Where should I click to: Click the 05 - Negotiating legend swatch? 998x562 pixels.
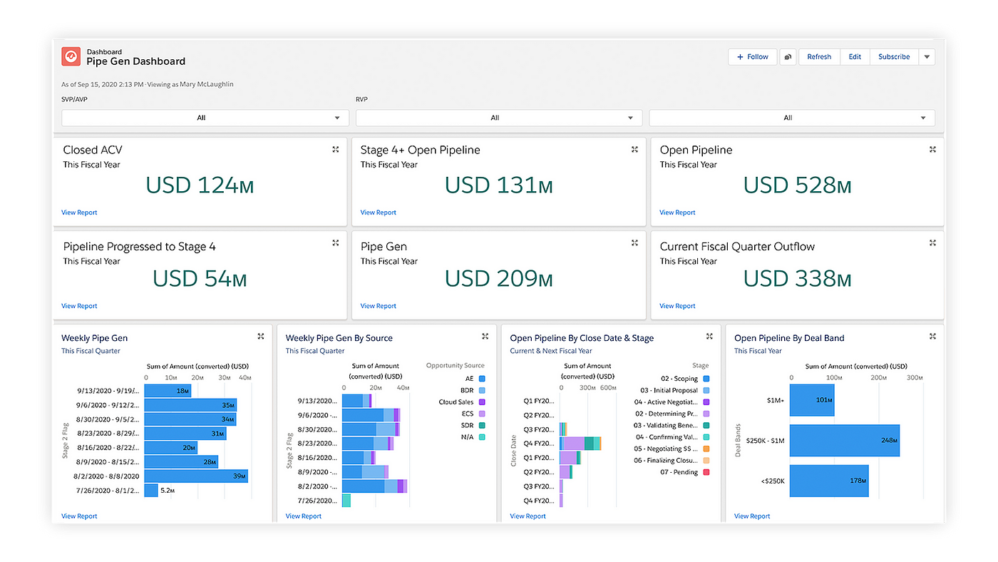tap(706, 449)
